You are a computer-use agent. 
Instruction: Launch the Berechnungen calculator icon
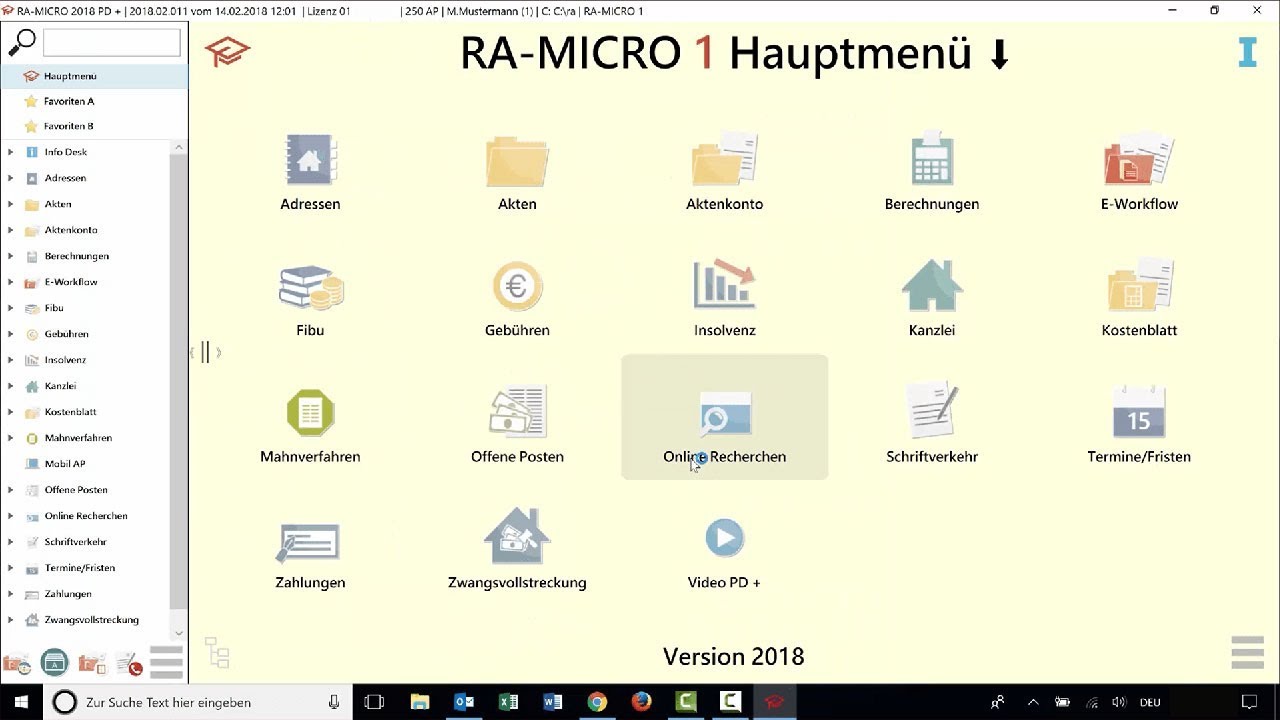pos(932,160)
